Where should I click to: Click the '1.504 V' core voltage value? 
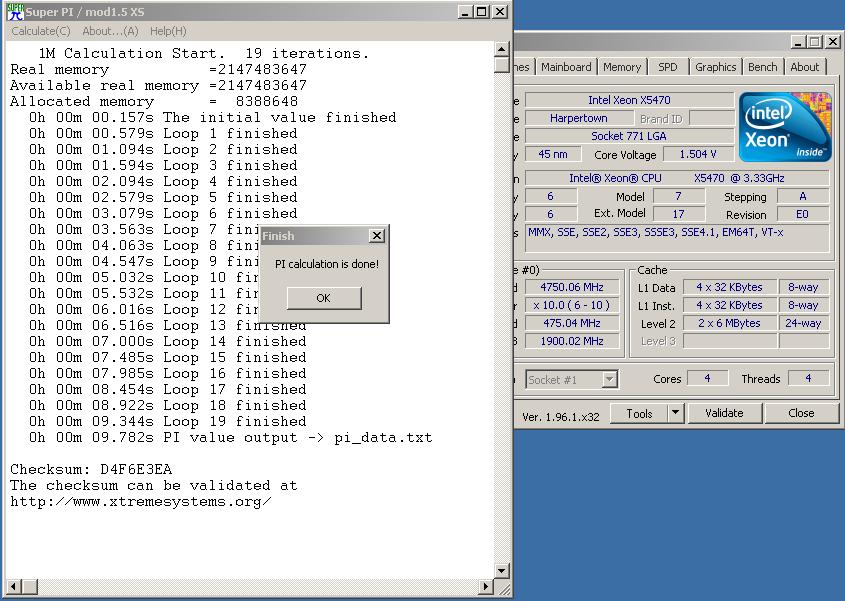tap(698, 154)
